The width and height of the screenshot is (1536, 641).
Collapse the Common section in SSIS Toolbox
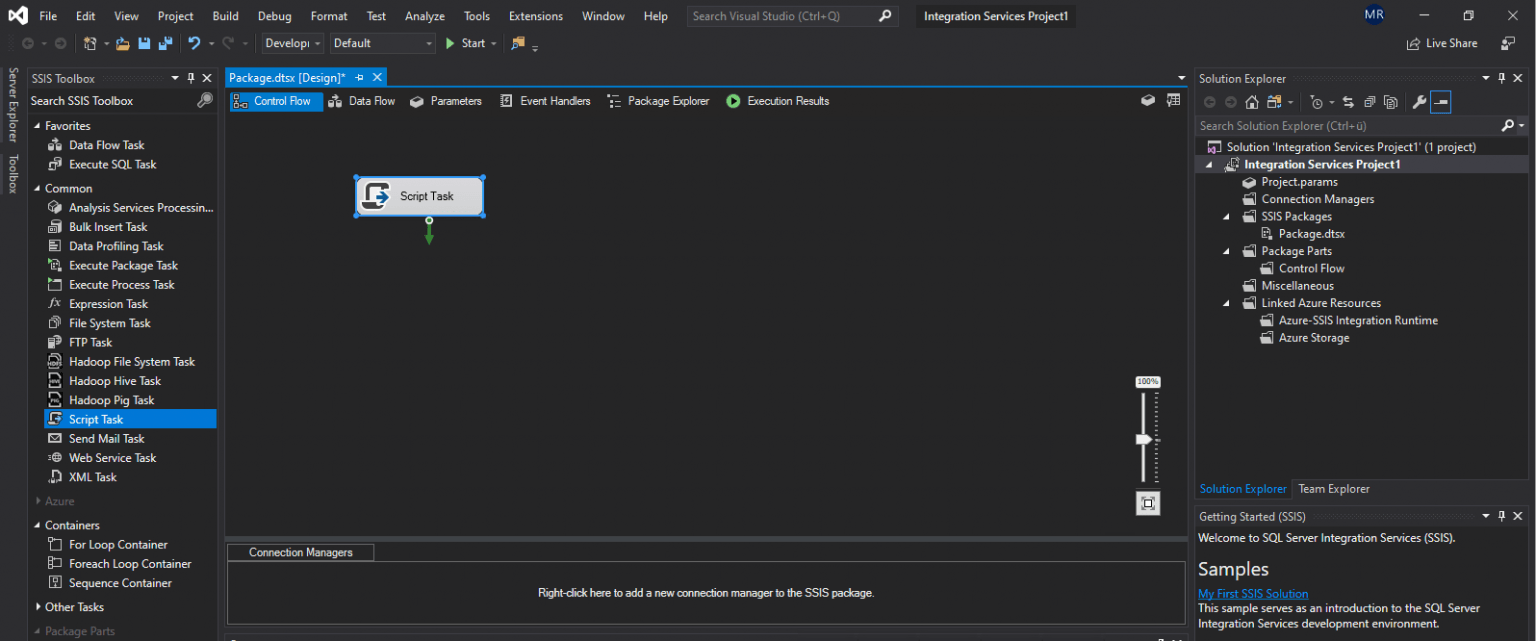click(x=38, y=188)
